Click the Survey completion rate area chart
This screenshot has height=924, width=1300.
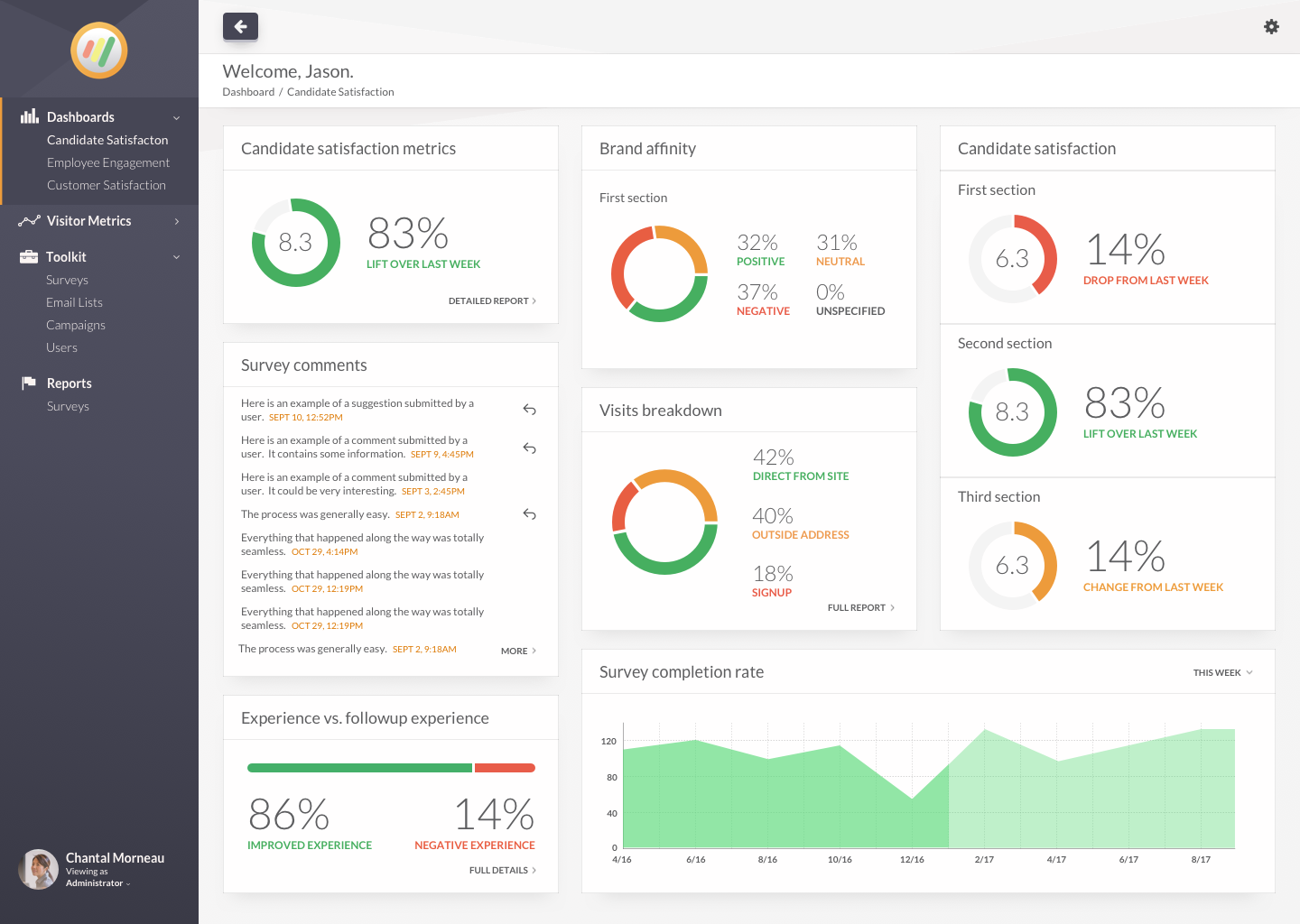tap(929, 788)
